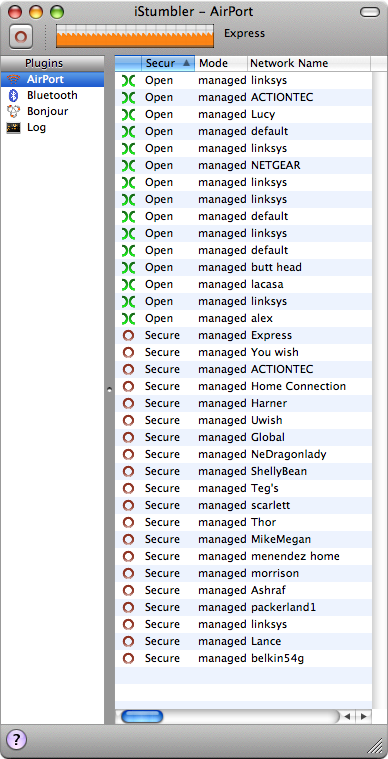388x759 pixels.
Task: Click the secure-network icon for MikeMegan
Action: coord(128,539)
